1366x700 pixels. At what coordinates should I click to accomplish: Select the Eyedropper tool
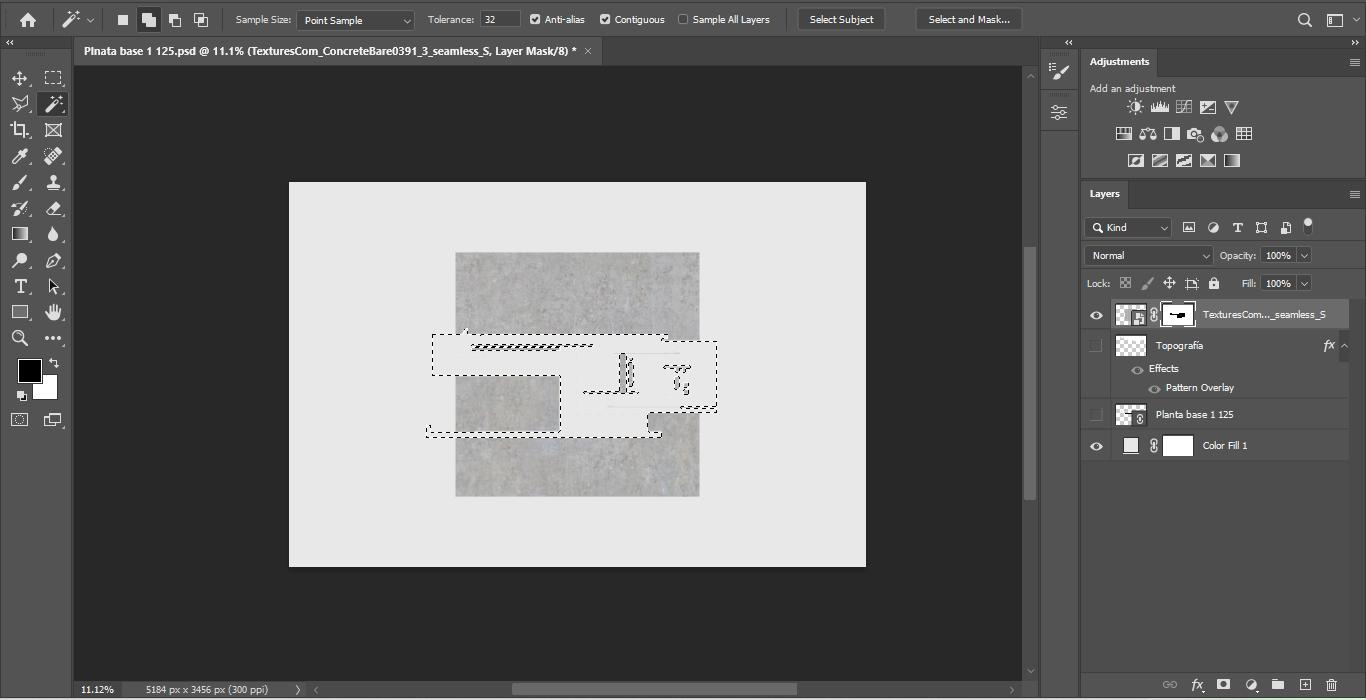pos(20,156)
